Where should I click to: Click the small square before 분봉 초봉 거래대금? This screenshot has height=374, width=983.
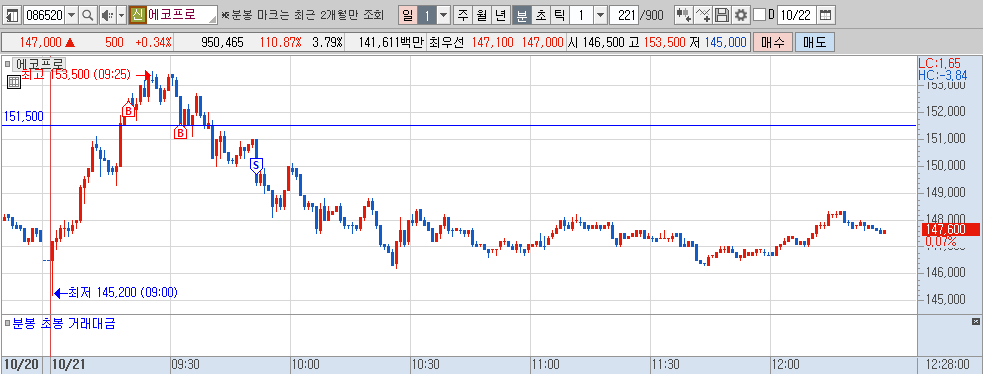coord(7,324)
